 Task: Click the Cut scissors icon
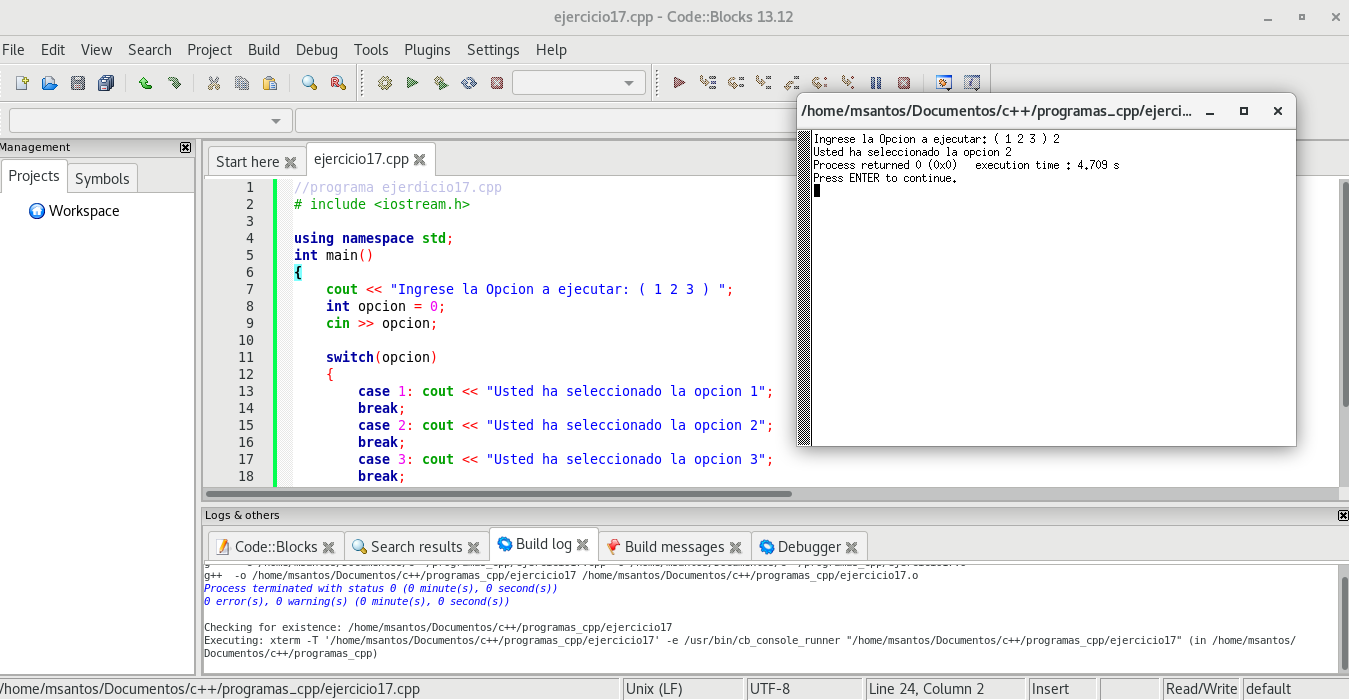pyautogui.click(x=213, y=83)
